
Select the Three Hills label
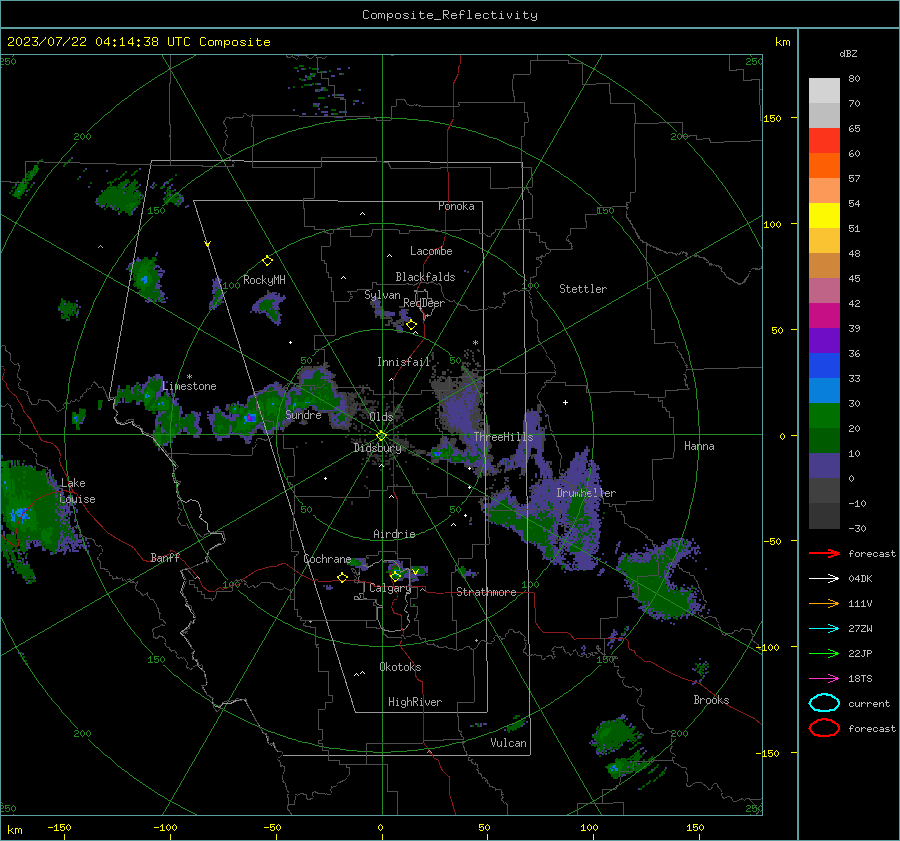pyautogui.click(x=503, y=437)
